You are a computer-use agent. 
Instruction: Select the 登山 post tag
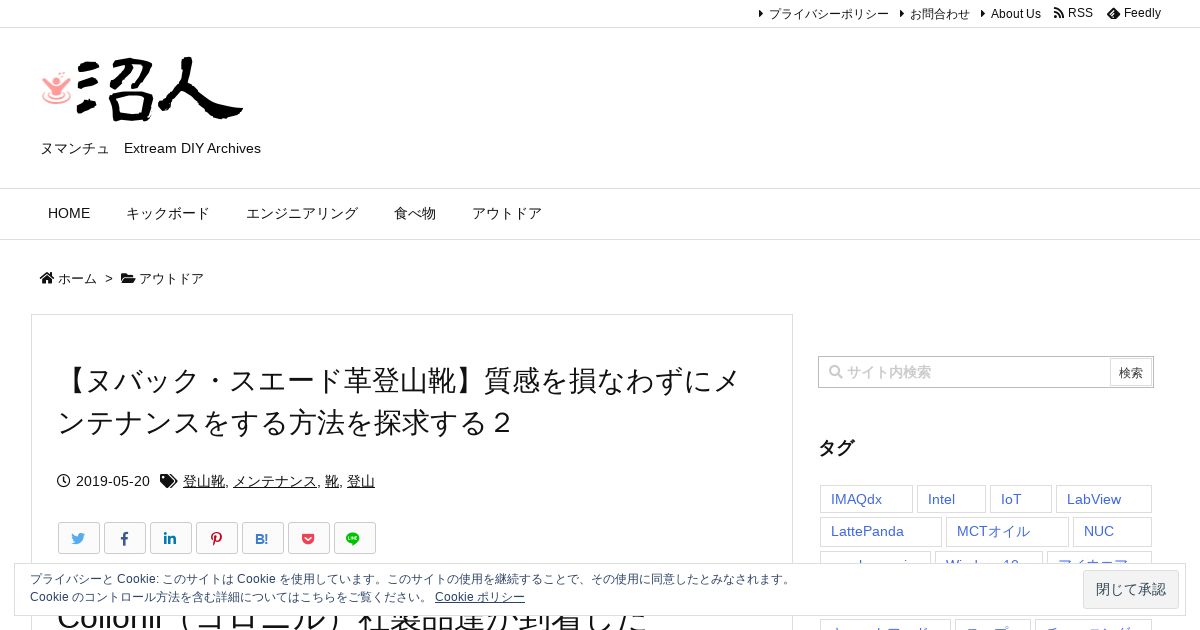[x=360, y=481]
